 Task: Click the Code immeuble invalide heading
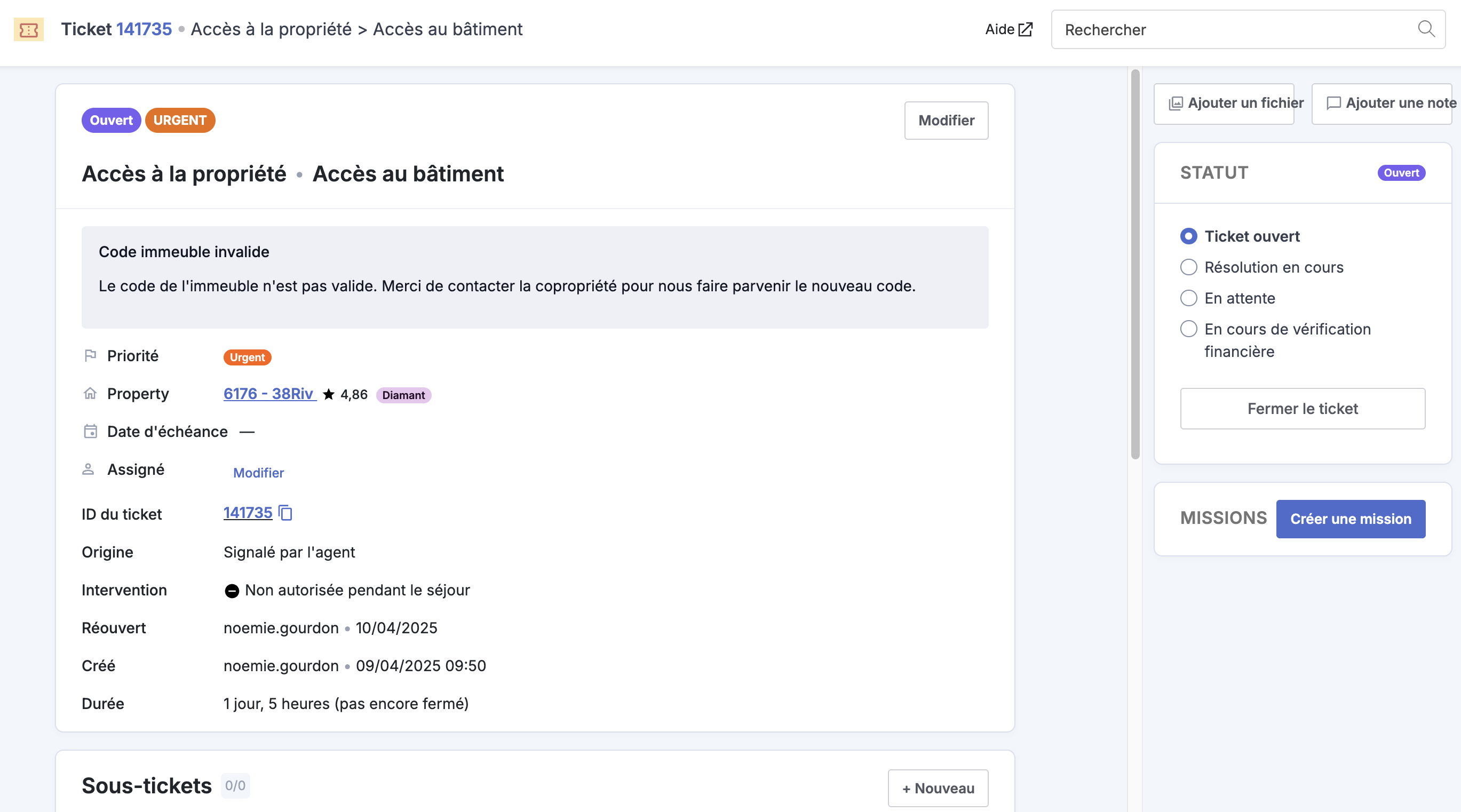point(184,252)
